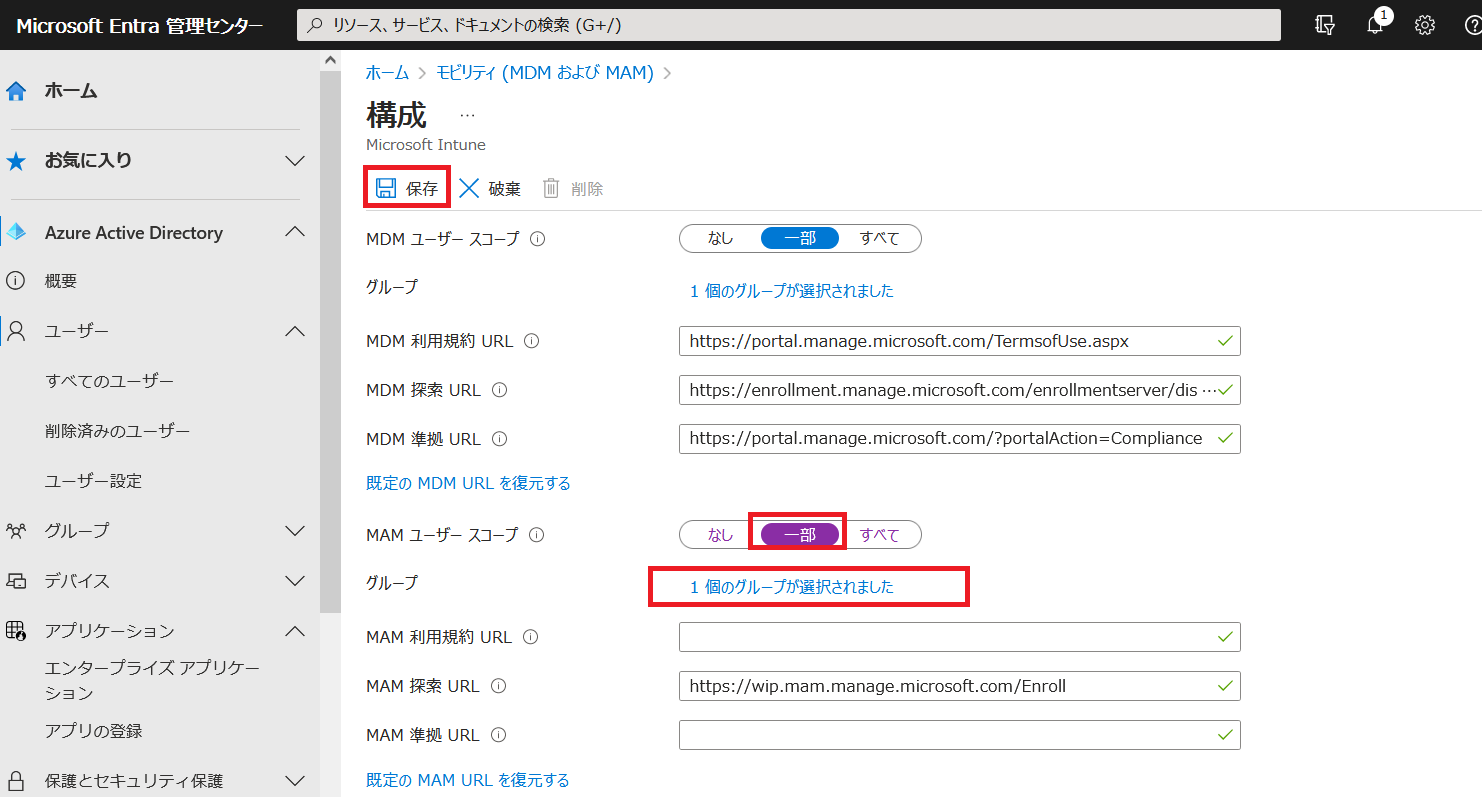Click info icon next to MAM 準拠 URL

pos(498,735)
